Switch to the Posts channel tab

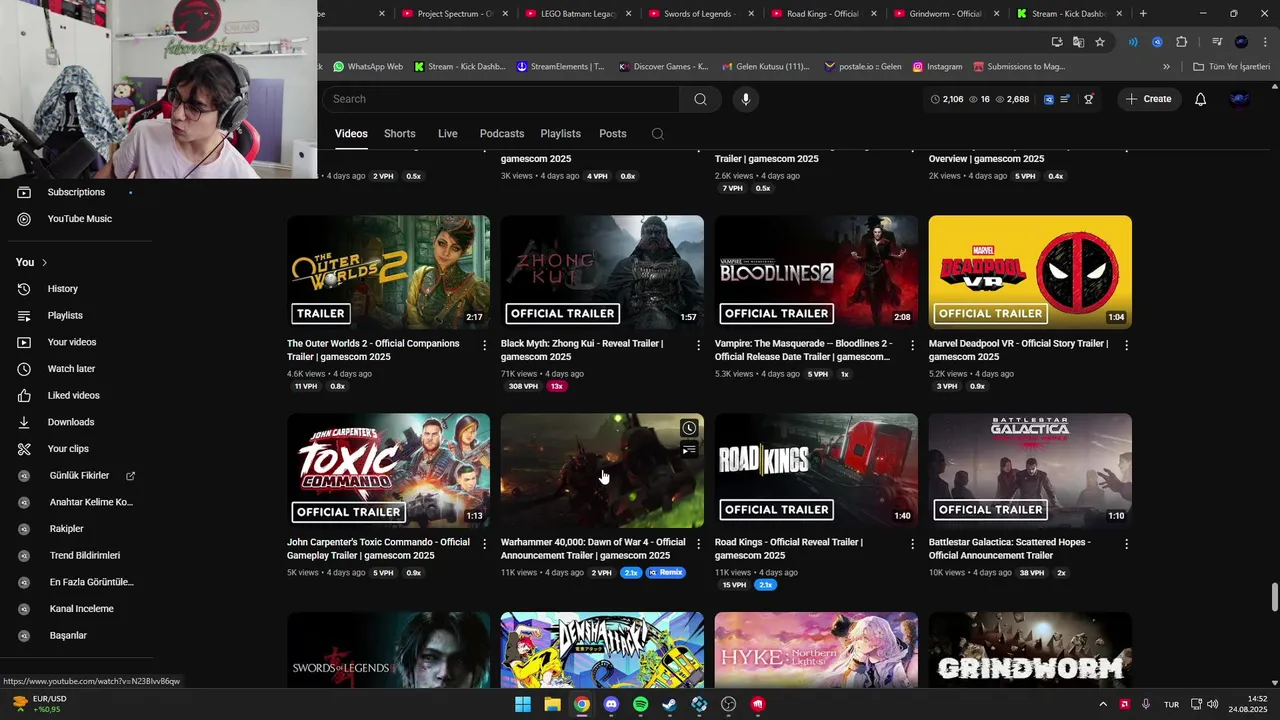click(x=613, y=134)
